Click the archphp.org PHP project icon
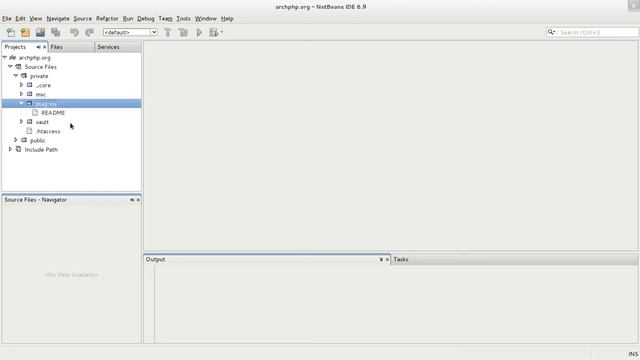Screen dimensions: 640x360 tap(13, 58)
